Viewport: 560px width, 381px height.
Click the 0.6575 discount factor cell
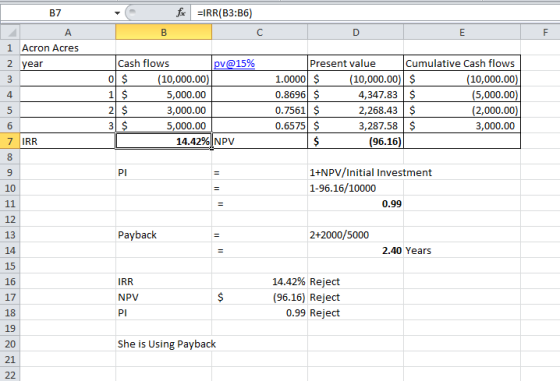(x=259, y=126)
